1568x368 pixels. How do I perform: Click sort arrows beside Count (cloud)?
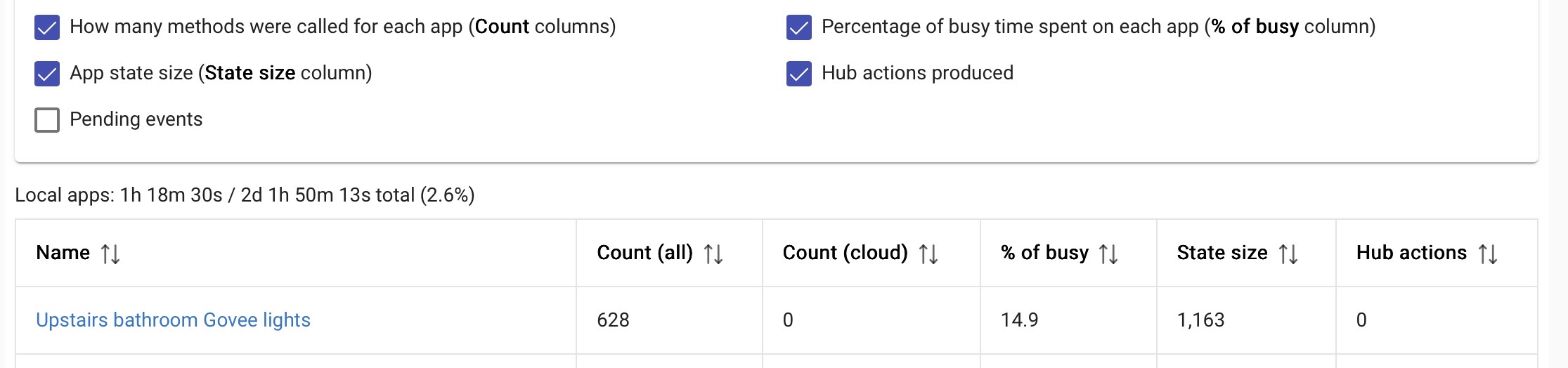[928, 254]
